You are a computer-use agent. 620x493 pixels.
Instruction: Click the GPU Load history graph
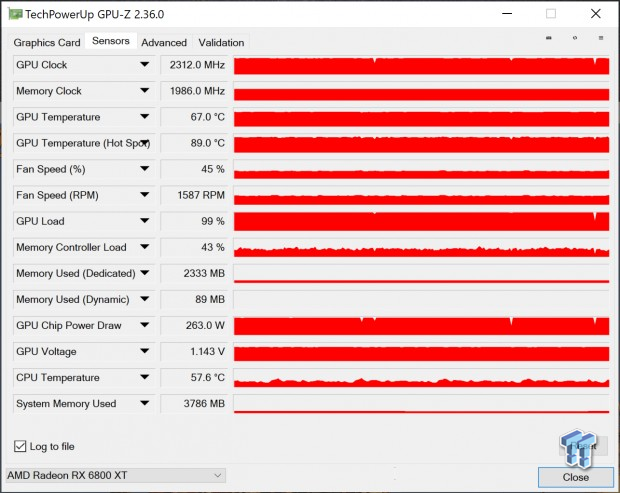coord(422,221)
